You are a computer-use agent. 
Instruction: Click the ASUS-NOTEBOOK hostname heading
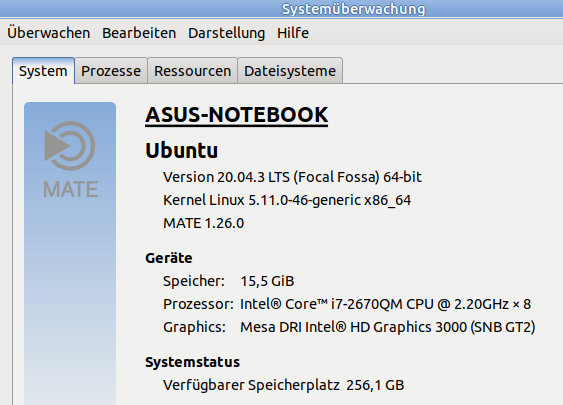(x=237, y=115)
